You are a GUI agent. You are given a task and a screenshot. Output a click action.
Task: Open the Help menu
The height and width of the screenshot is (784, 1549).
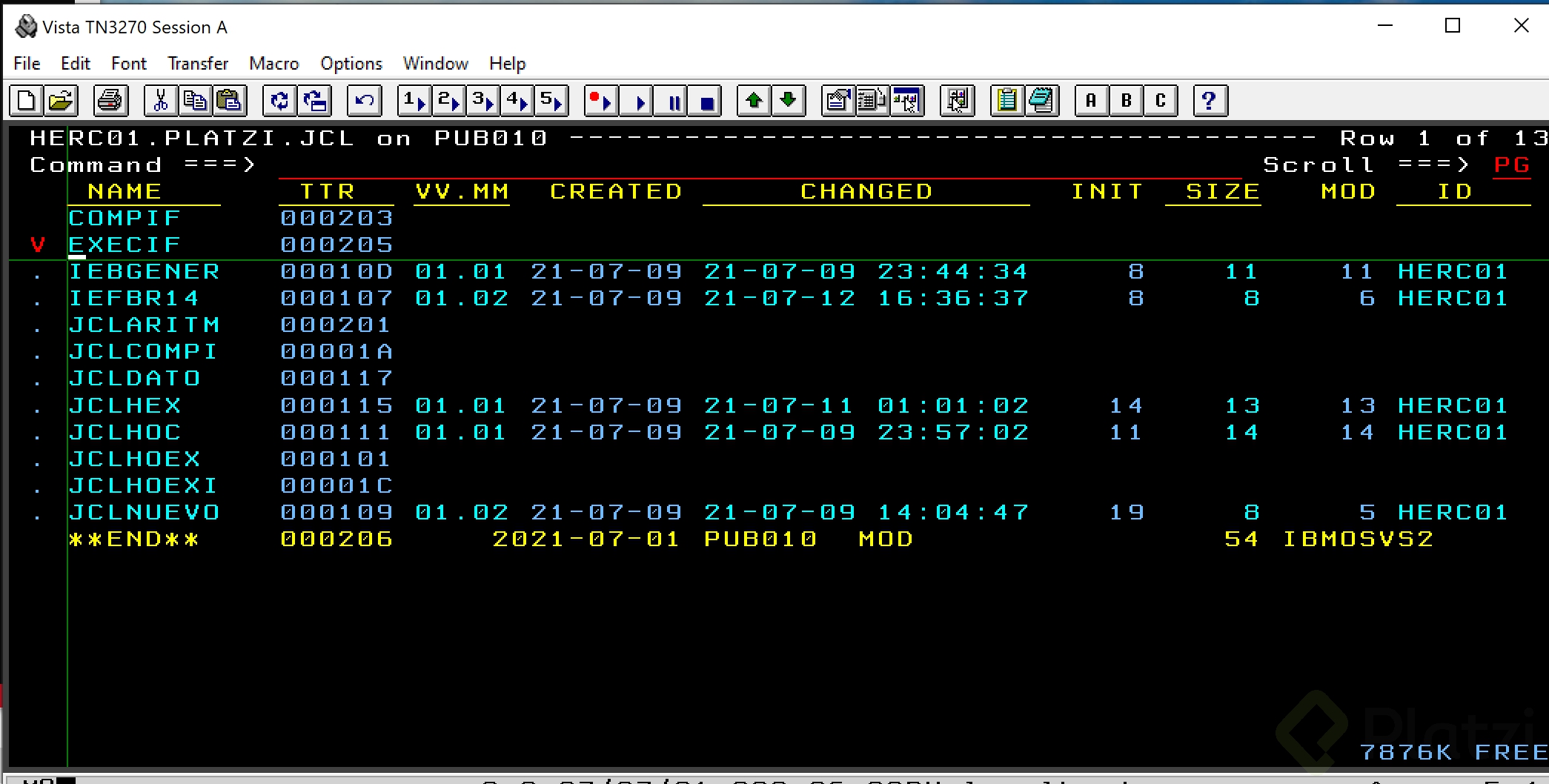(x=508, y=64)
